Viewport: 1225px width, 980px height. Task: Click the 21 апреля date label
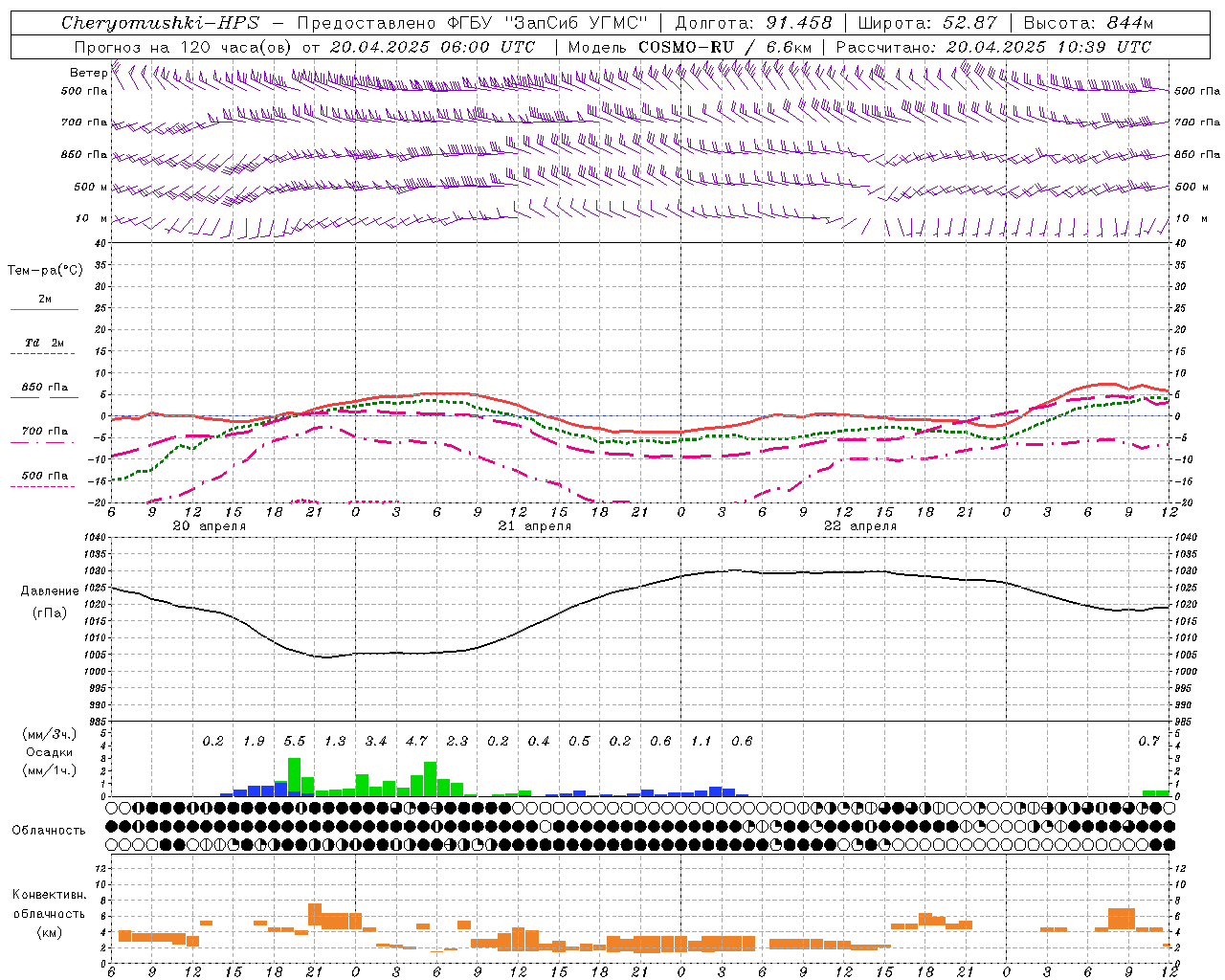coord(534,526)
